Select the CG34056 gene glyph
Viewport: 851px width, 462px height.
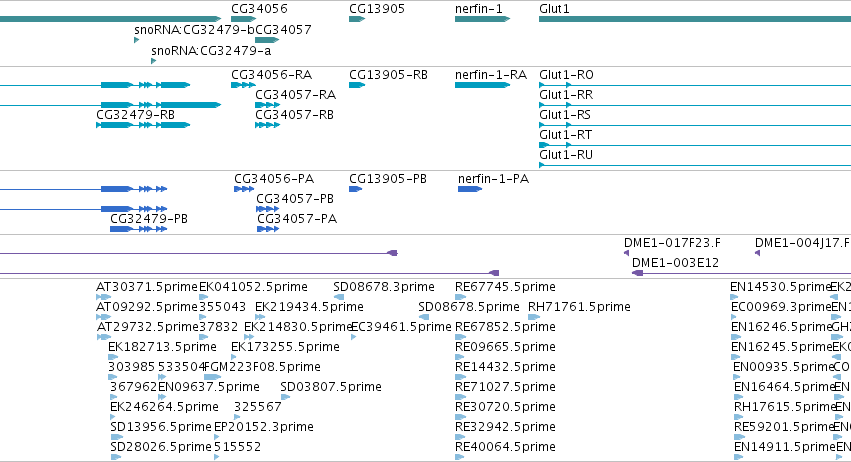(x=243, y=19)
